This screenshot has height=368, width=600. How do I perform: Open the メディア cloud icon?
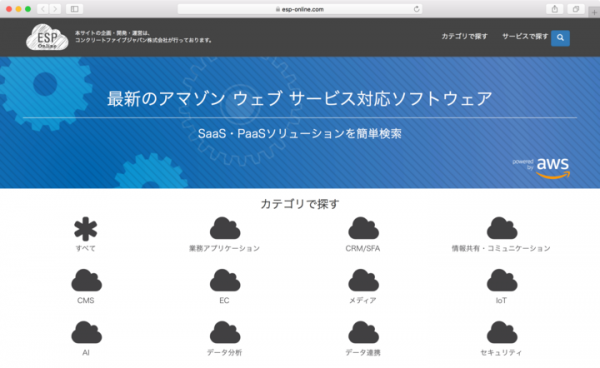[363, 280]
